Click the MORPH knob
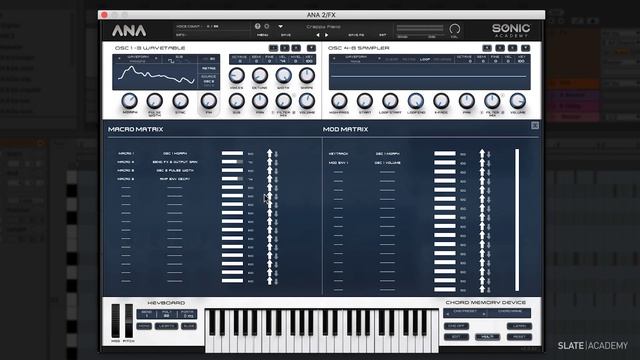This screenshot has width=640, height=360. point(129,100)
